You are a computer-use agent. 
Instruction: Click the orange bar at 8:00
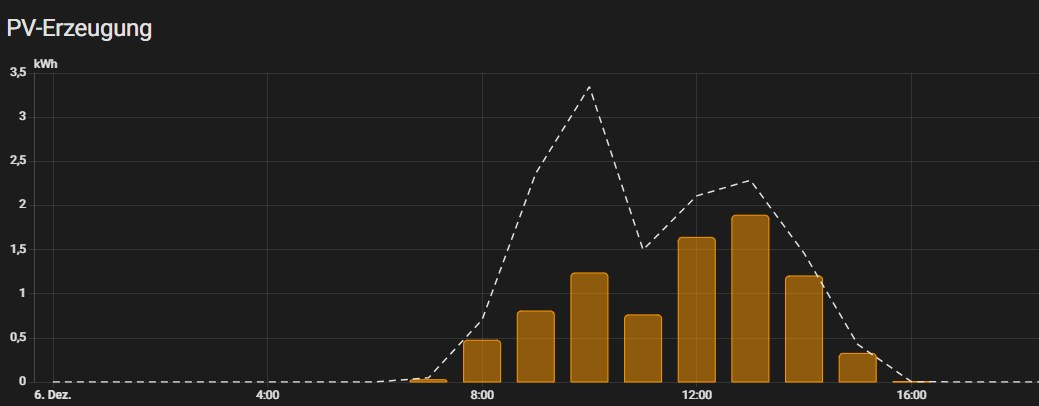pos(482,361)
